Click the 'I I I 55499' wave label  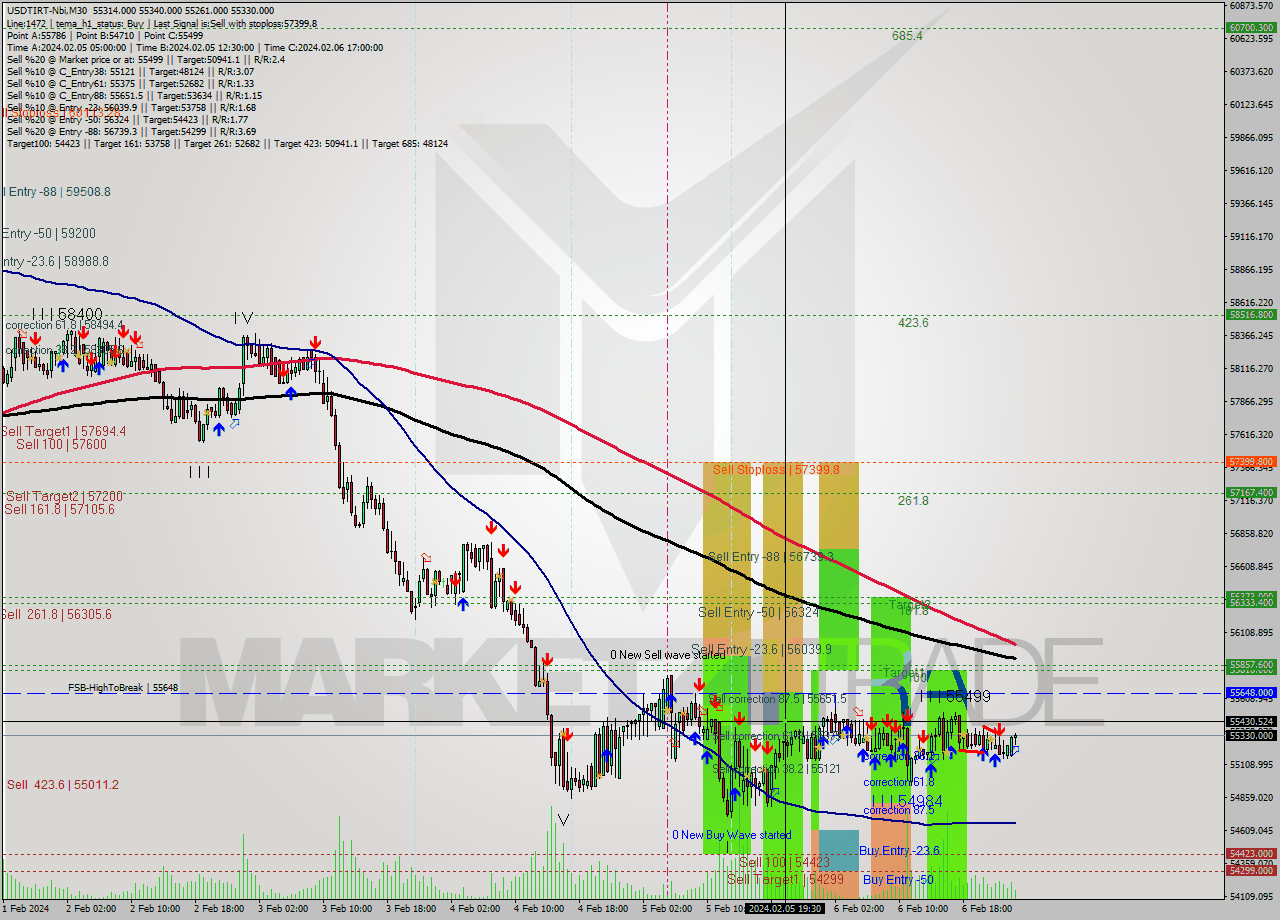coord(954,695)
